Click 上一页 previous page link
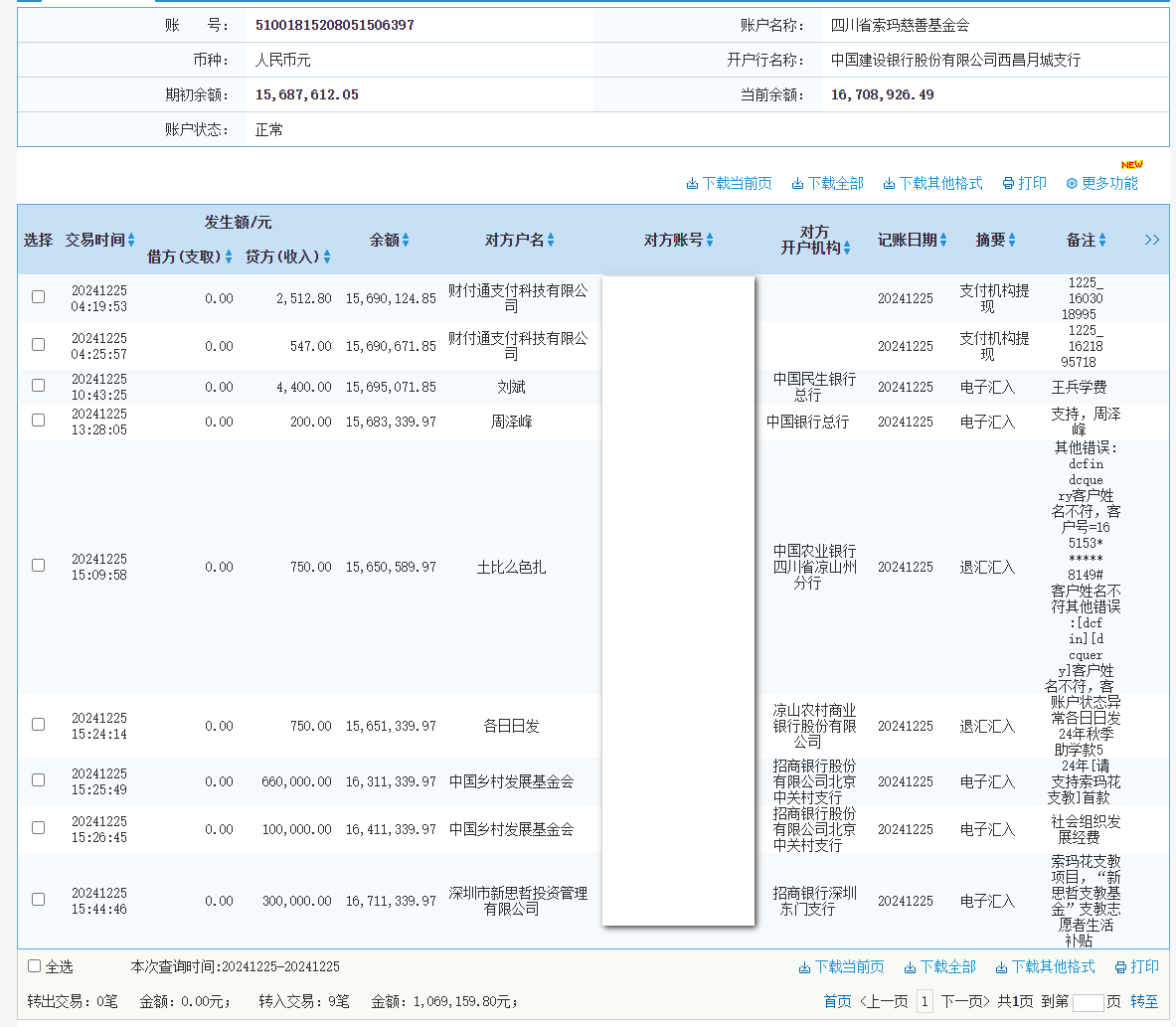The image size is (1176, 1027). pos(885,1001)
